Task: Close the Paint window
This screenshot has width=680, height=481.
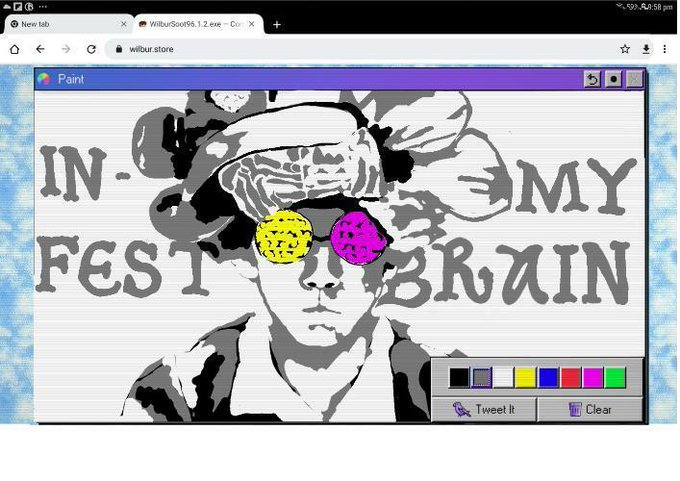Action: click(x=634, y=79)
